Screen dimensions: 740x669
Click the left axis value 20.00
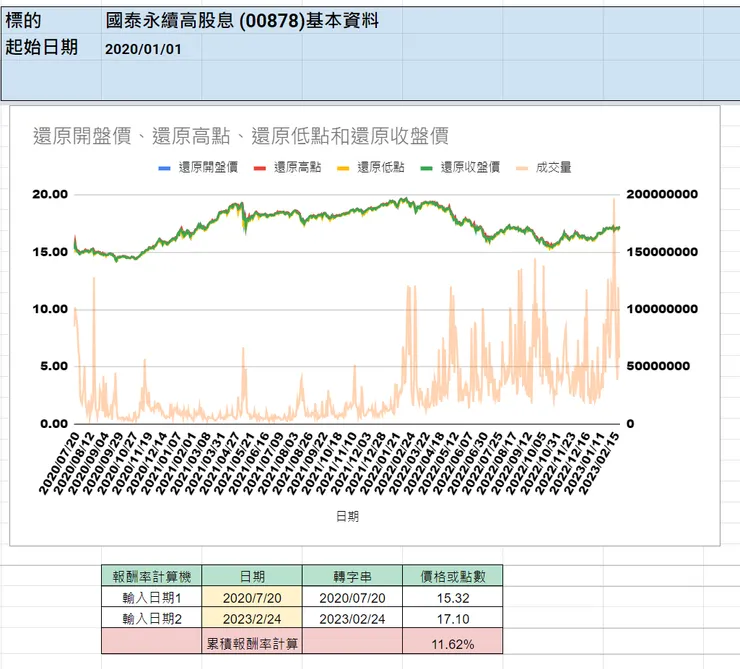click(50, 194)
